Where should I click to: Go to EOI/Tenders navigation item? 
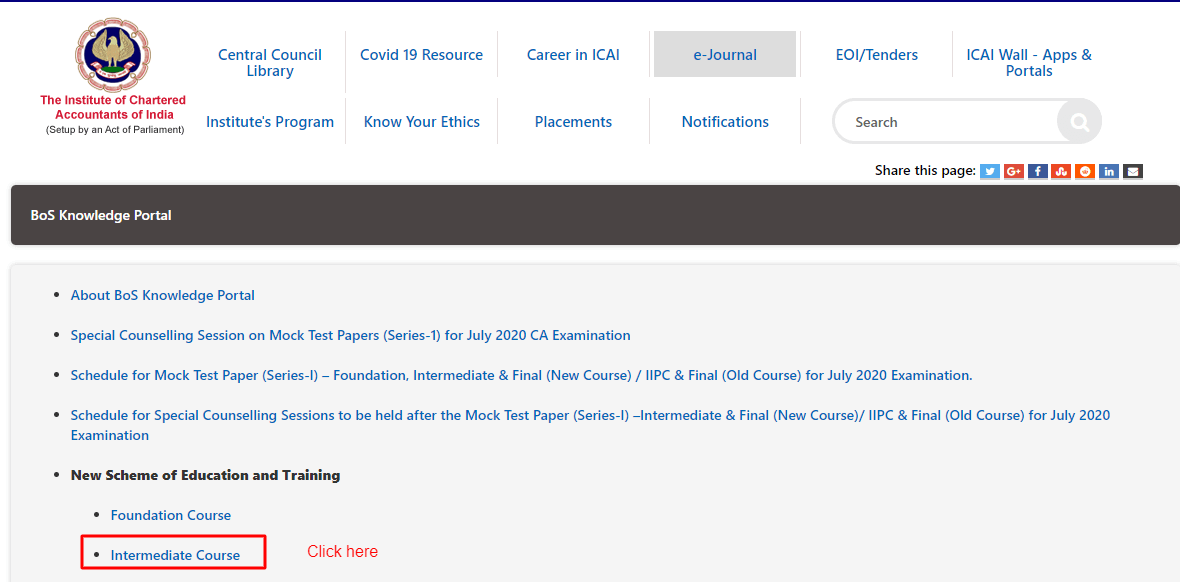[x=876, y=55]
